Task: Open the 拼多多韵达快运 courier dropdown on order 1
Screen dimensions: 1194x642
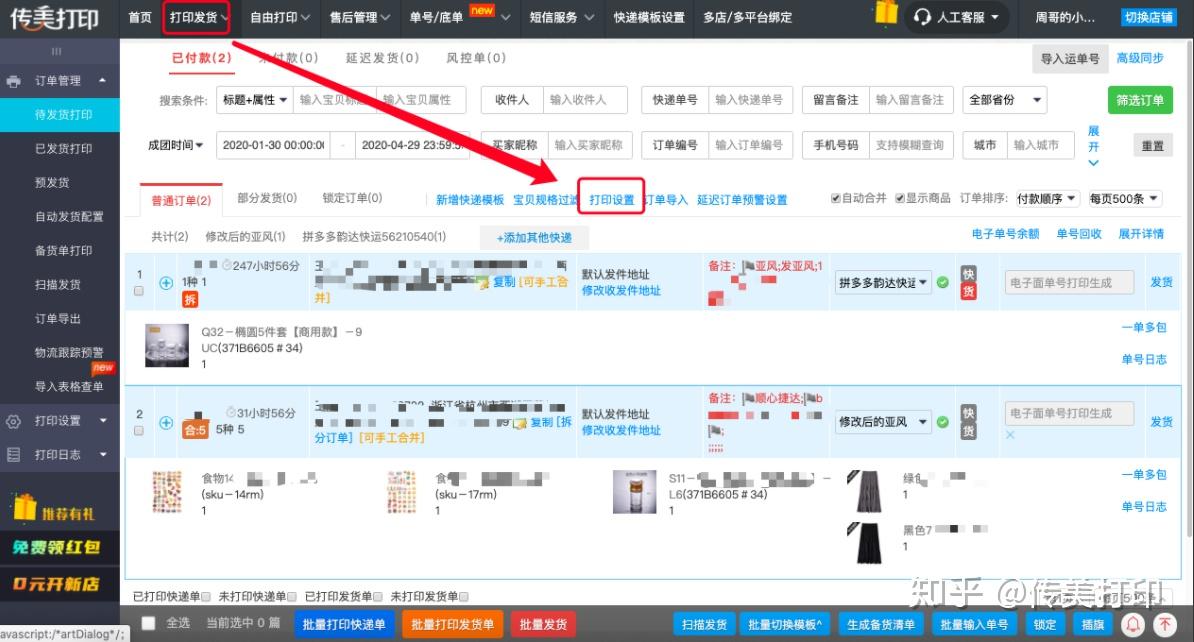Action: coord(883,283)
